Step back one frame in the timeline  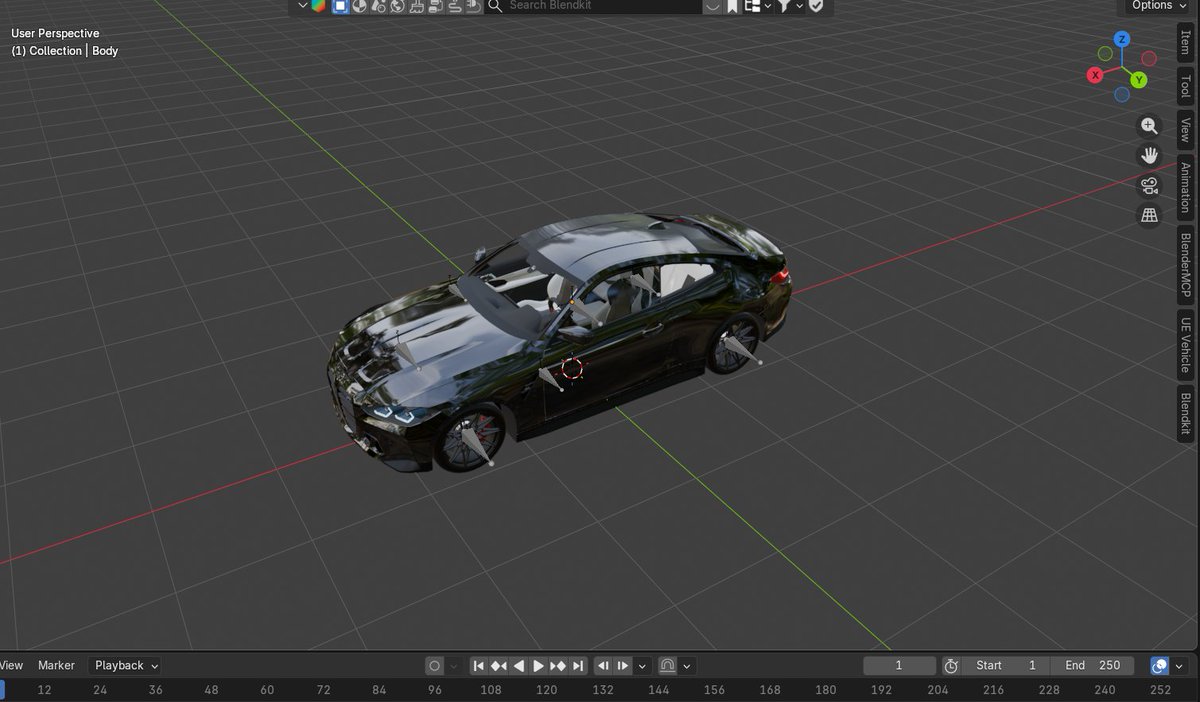pyautogui.click(x=604, y=666)
